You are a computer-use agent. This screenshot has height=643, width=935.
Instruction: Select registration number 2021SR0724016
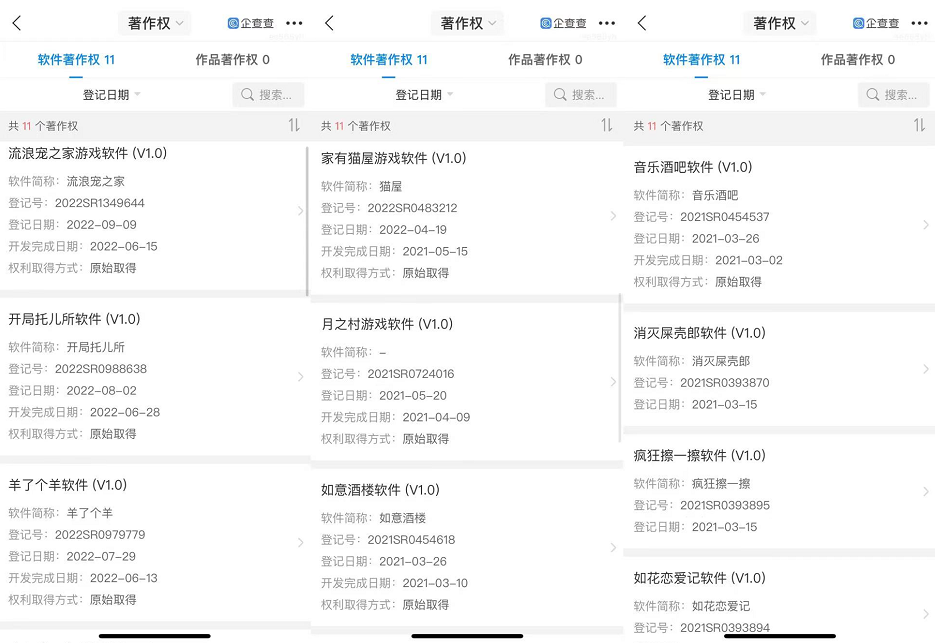coord(411,373)
